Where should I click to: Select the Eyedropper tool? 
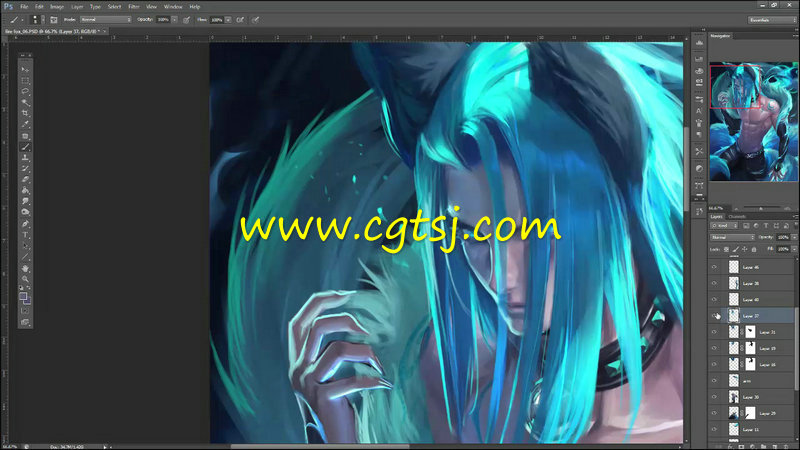click(x=25, y=124)
